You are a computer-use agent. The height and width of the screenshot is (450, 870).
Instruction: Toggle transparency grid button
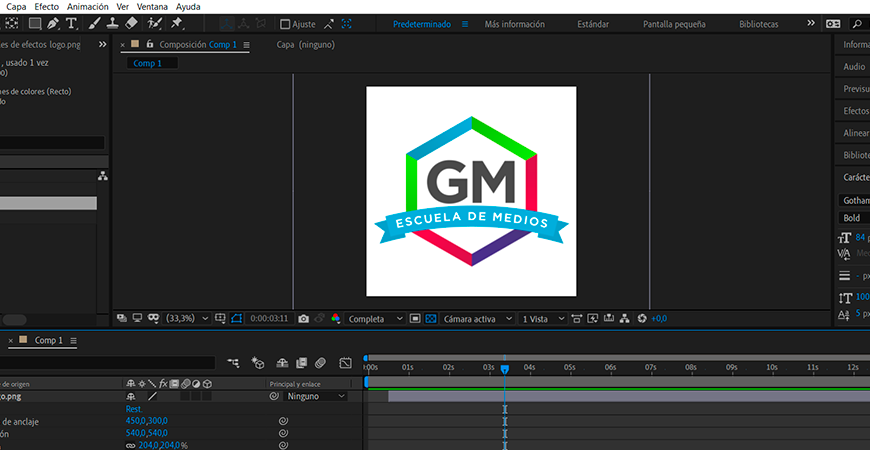[430, 318]
